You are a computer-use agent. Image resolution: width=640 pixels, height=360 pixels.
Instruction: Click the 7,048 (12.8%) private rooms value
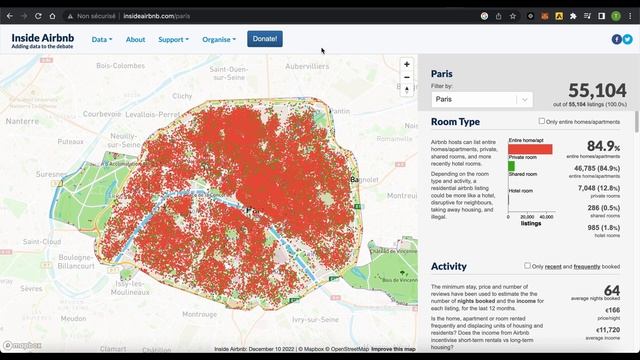click(599, 188)
